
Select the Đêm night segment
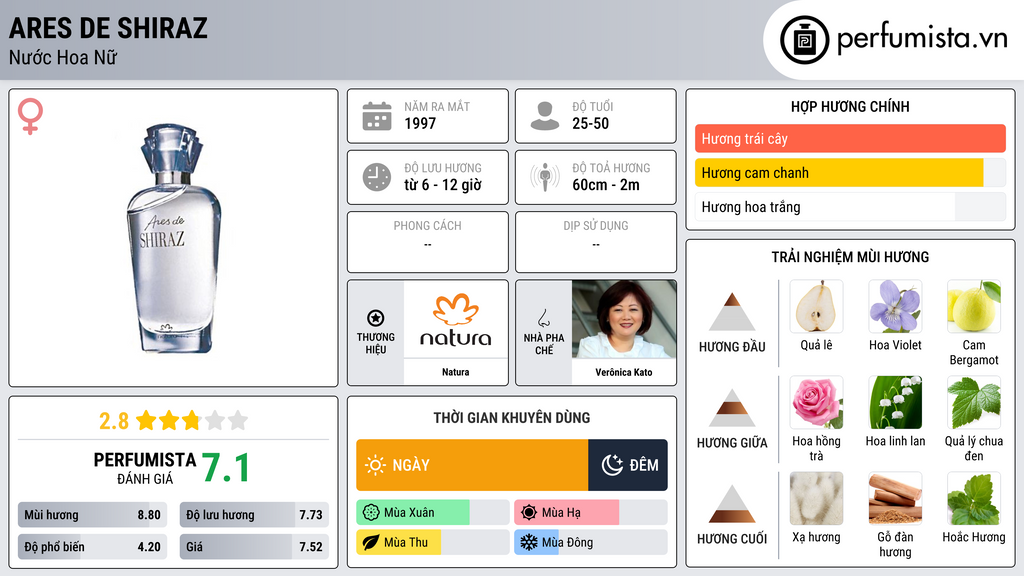coord(628,465)
